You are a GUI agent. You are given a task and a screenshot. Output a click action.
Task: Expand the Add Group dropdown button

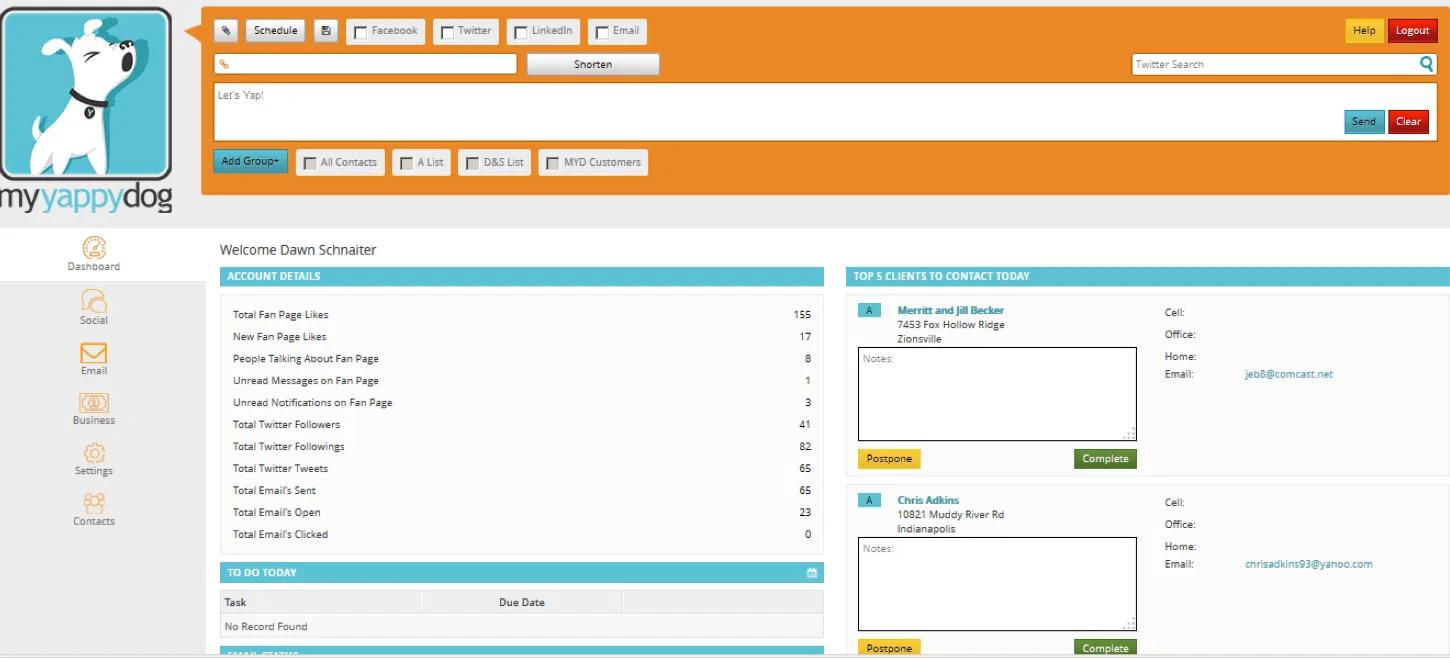pos(250,161)
